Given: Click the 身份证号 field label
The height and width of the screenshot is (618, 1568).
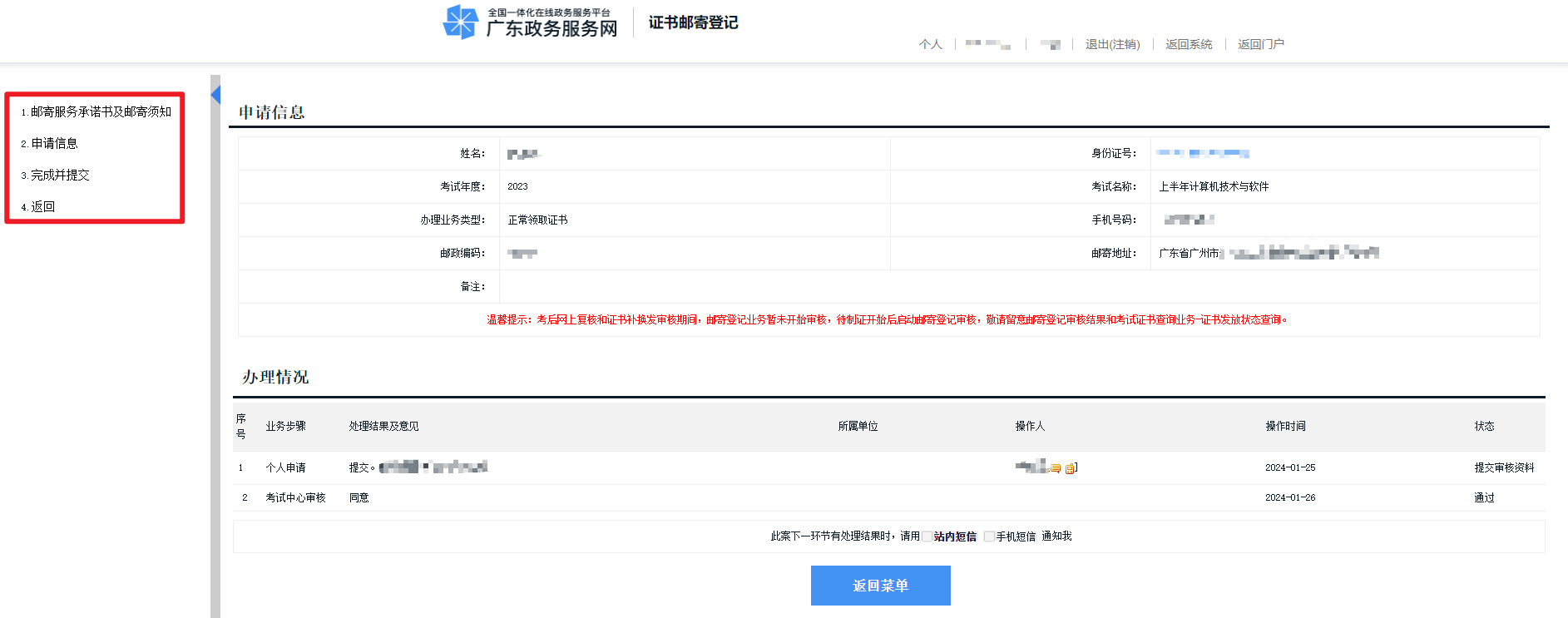Looking at the screenshot, I should point(1114,153).
